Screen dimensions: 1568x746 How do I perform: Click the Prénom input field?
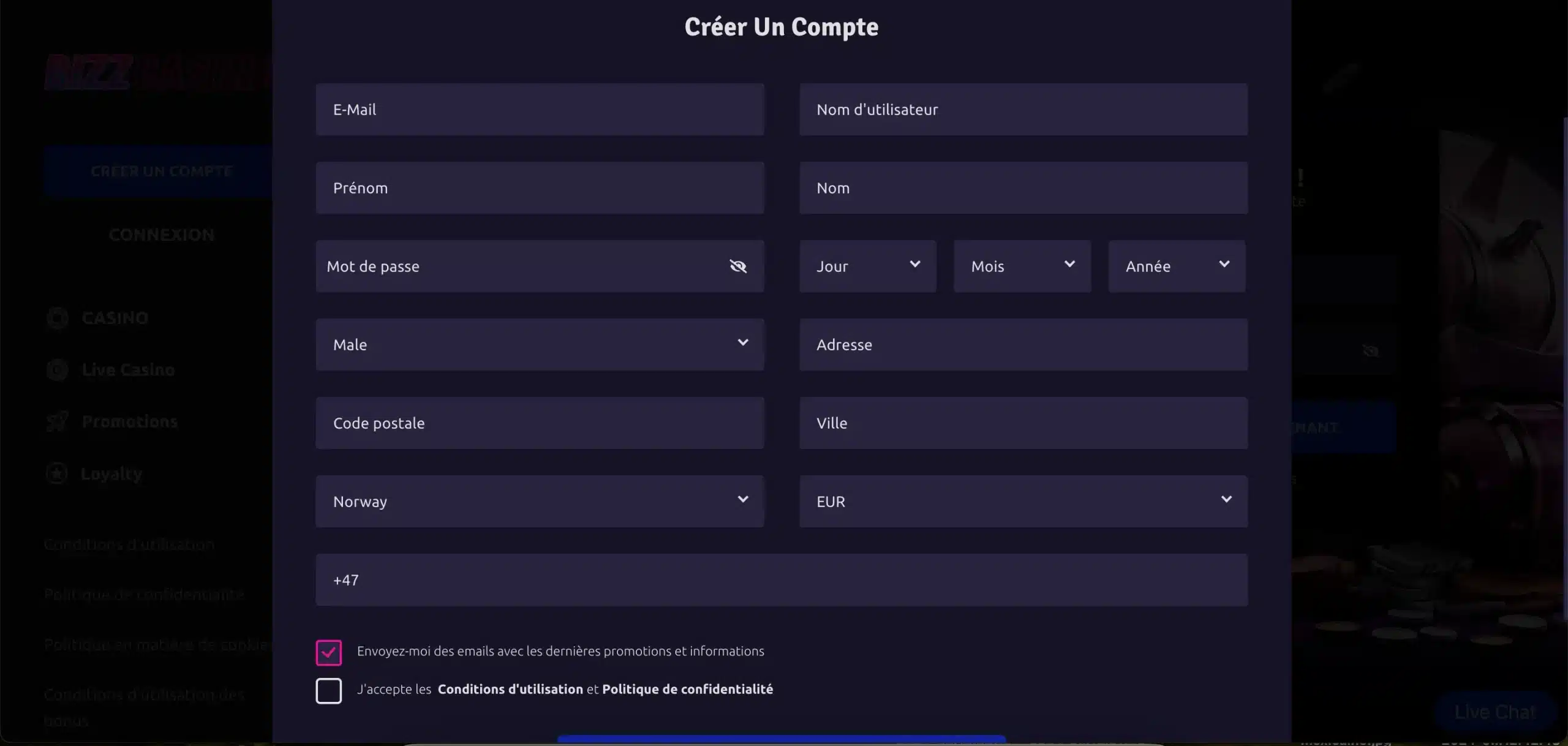[x=540, y=188]
